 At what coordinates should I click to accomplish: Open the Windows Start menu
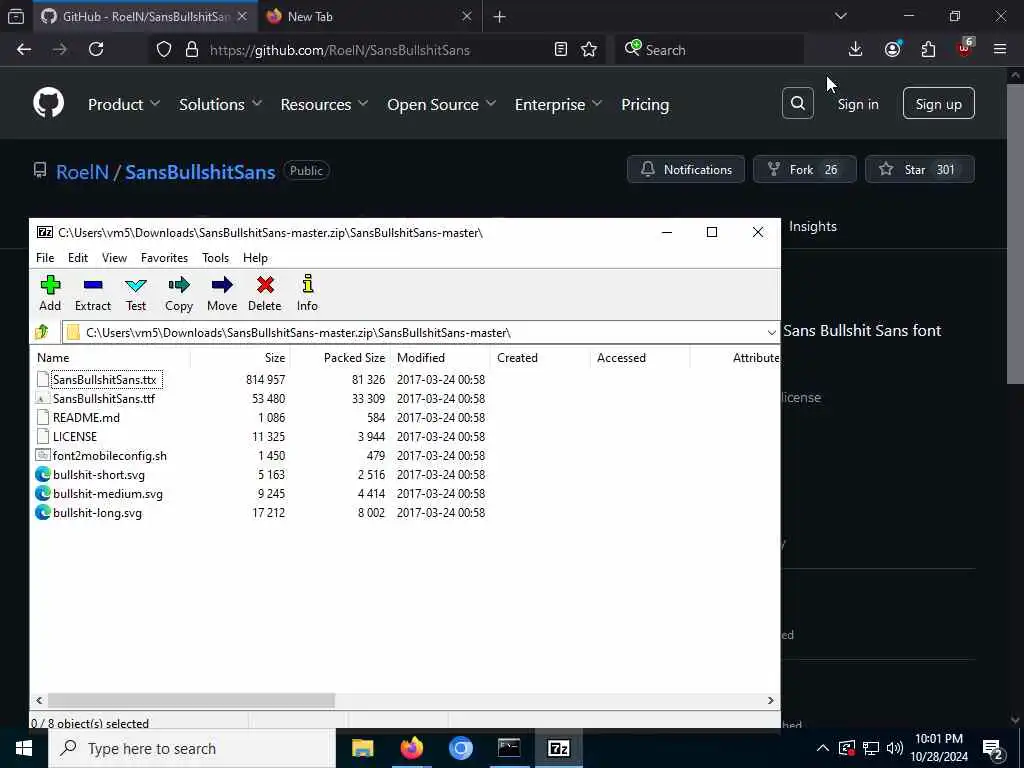[24, 748]
